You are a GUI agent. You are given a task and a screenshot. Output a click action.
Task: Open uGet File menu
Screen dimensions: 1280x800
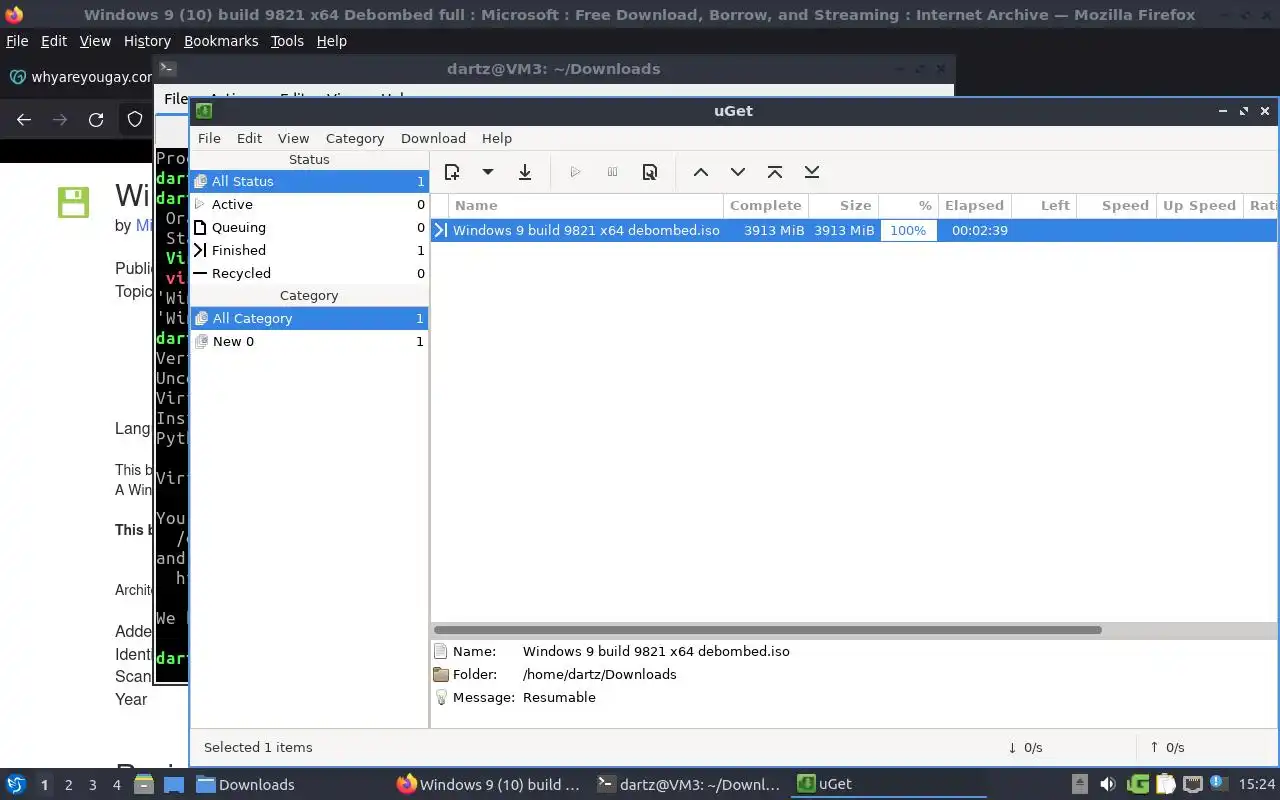[209, 138]
